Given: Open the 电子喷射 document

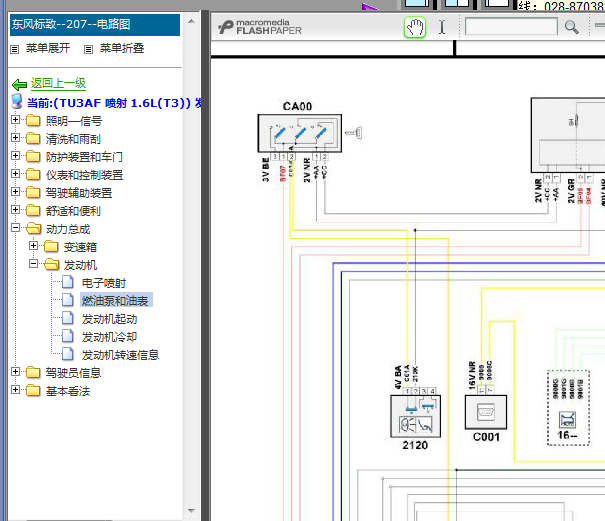Looking at the screenshot, I should click(x=103, y=283).
